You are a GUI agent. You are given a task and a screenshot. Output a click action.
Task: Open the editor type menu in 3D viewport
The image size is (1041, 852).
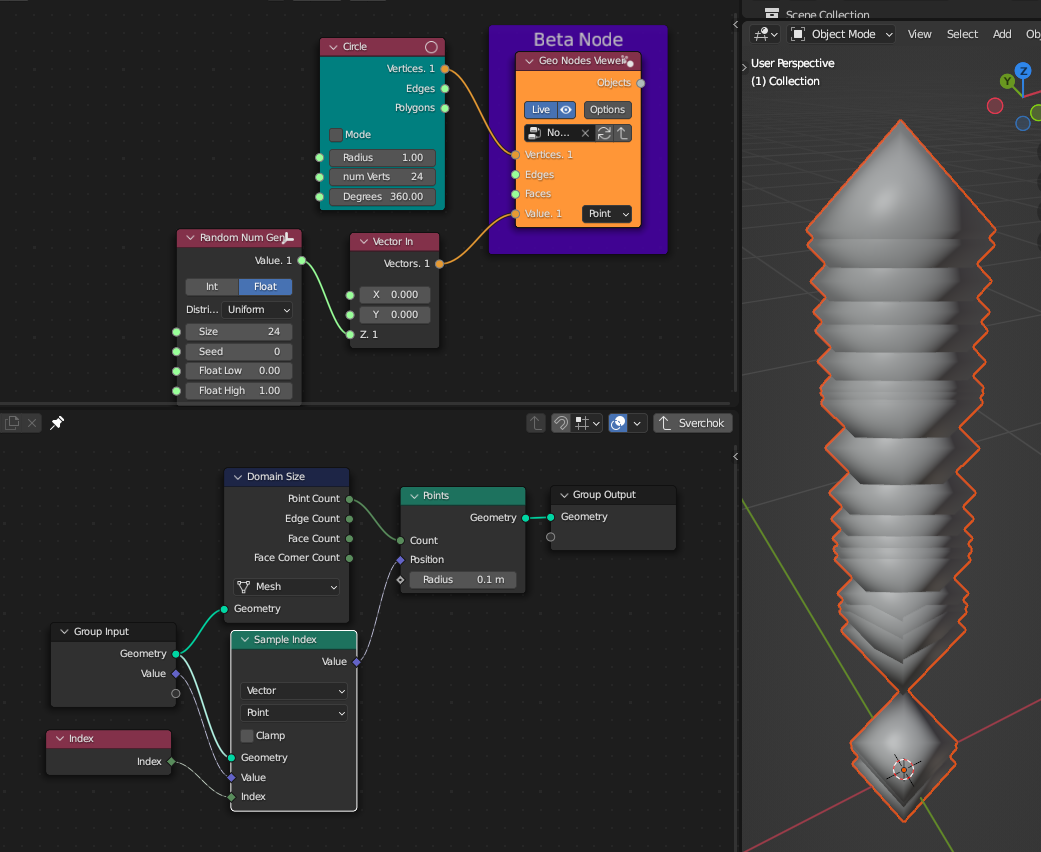coord(765,34)
